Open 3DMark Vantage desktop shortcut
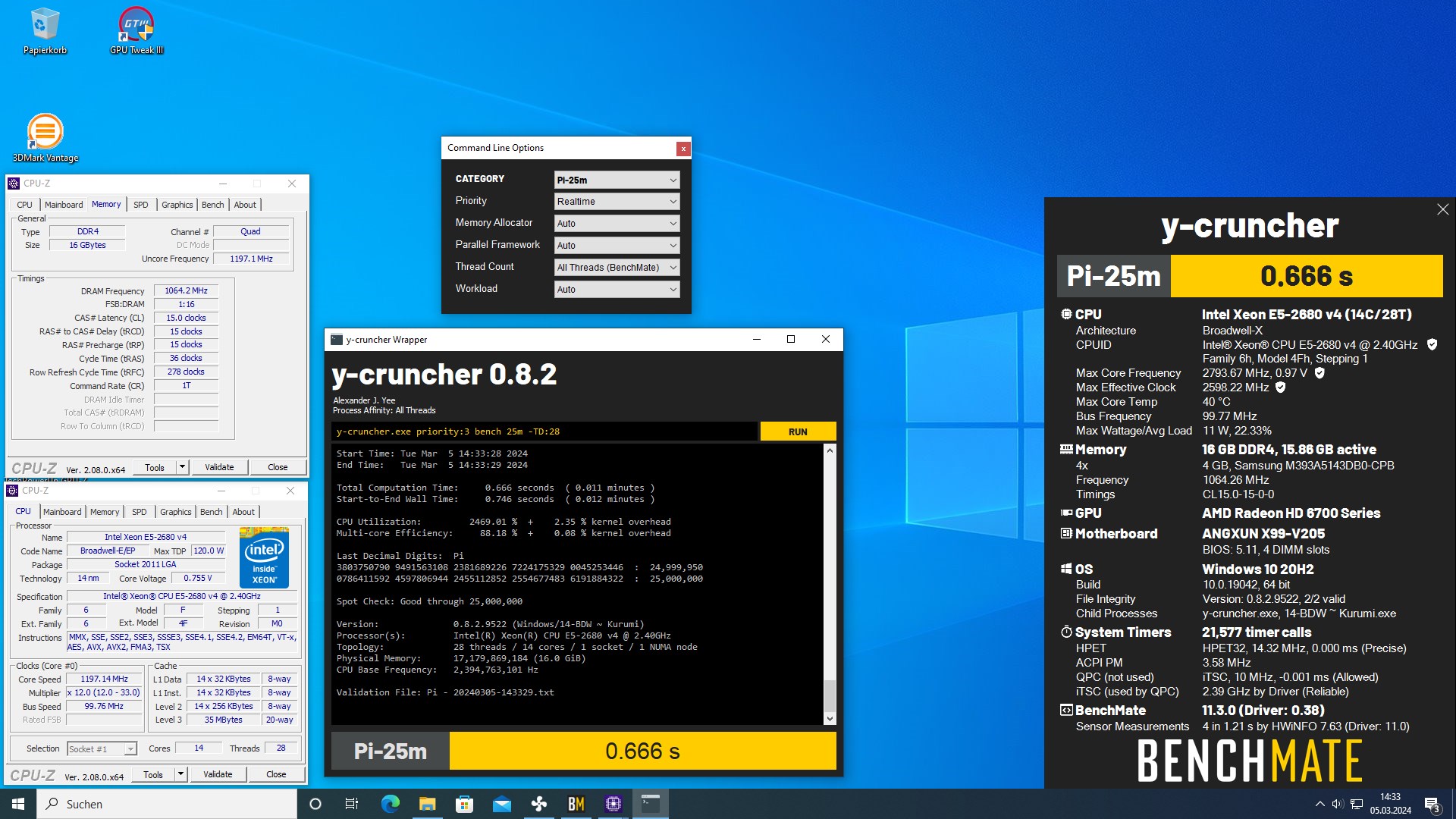Image resolution: width=1456 pixels, height=819 pixels. 45,138
